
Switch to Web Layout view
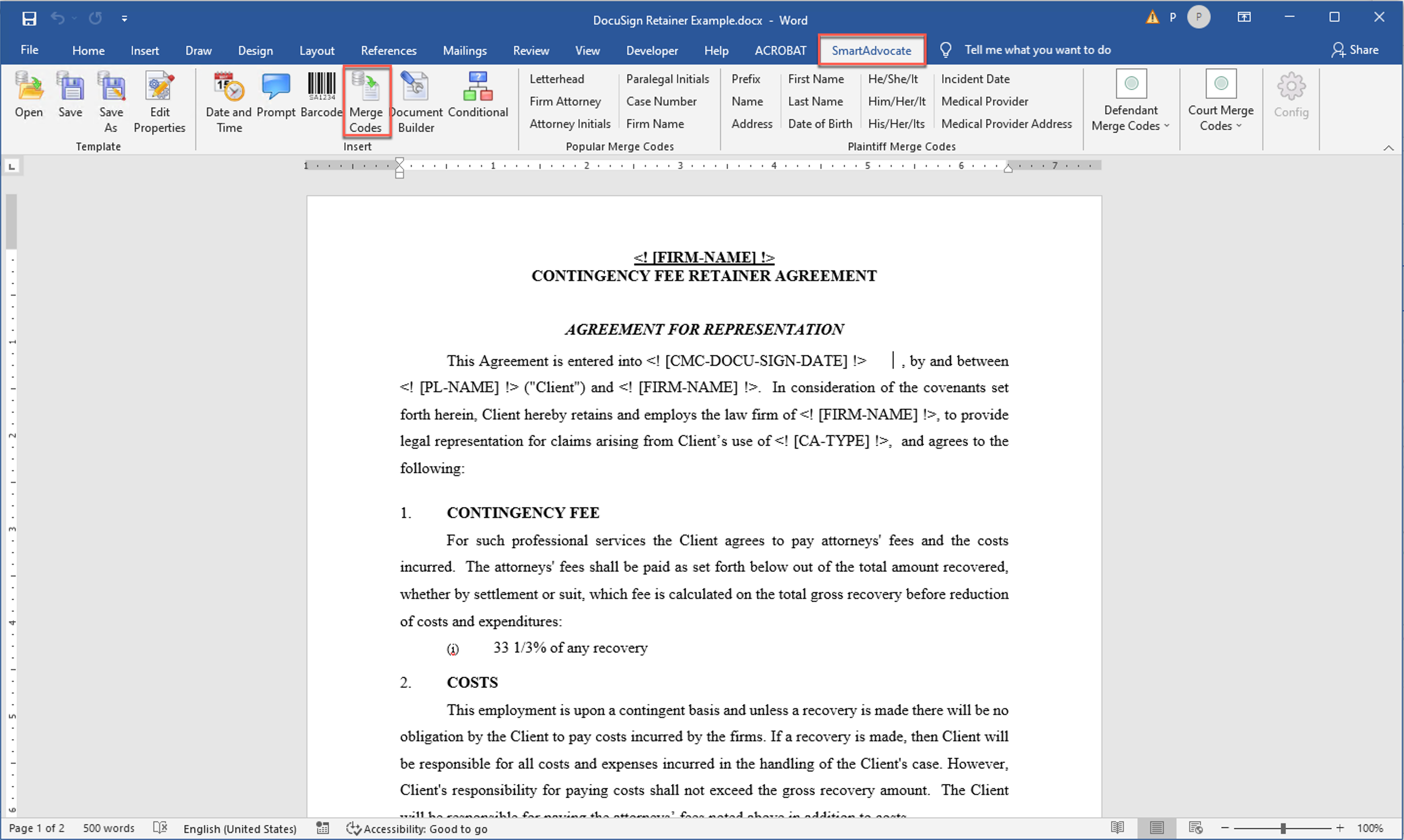pos(1195,827)
